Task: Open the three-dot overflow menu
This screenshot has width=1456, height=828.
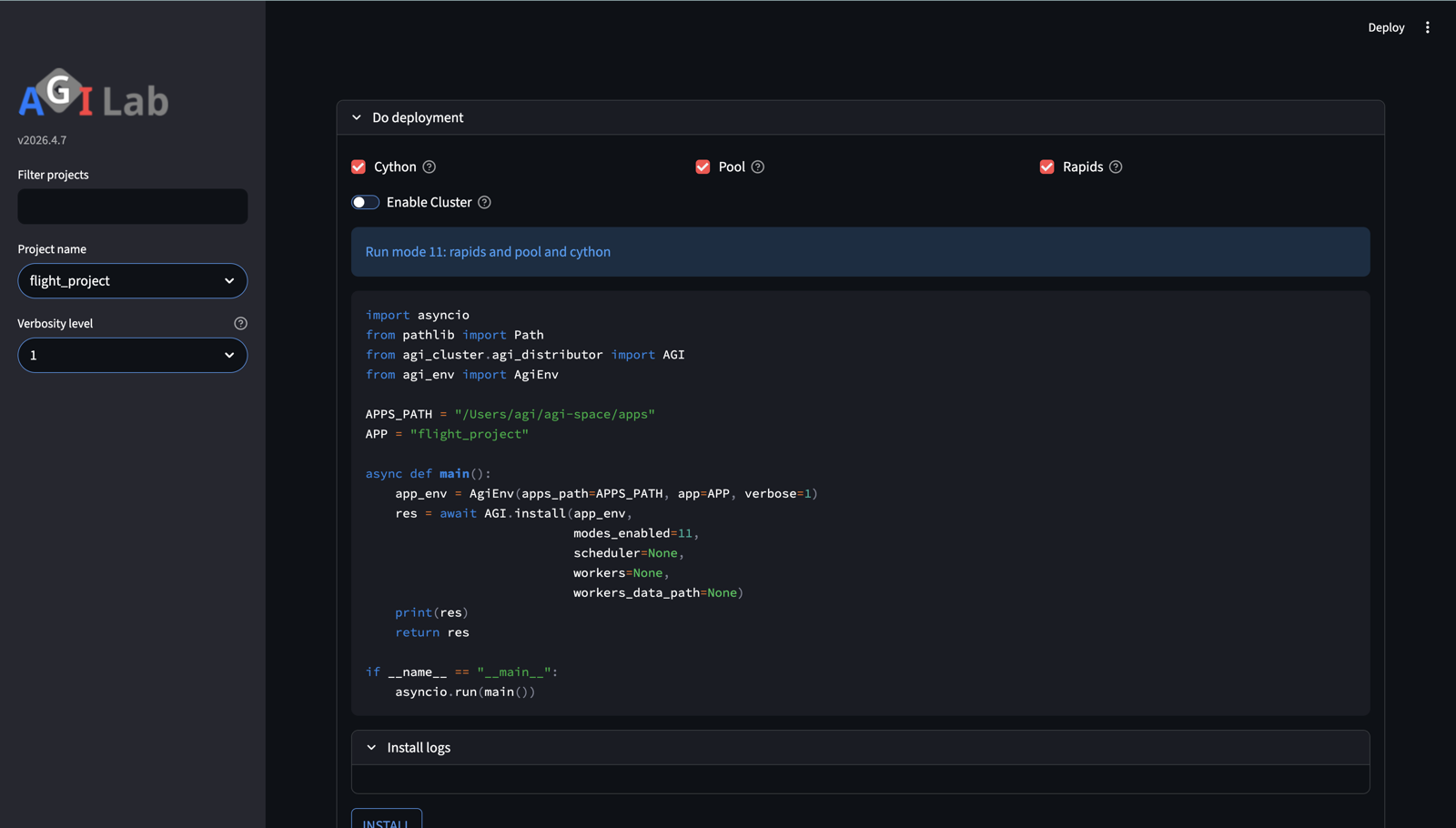Action: (x=1428, y=27)
